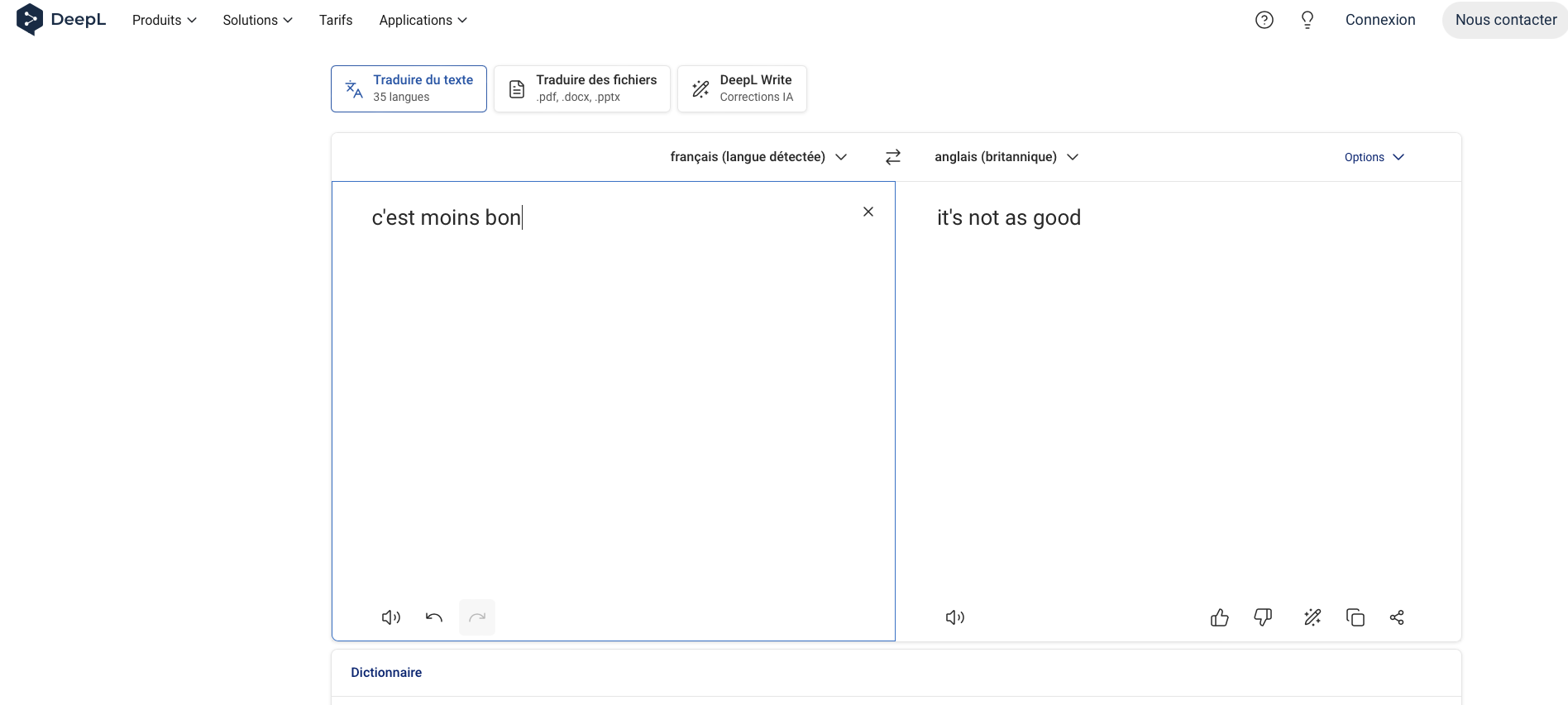This screenshot has height=705, width=1568.
Task: Swap source and target languages
Action: (x=893, y=157)
